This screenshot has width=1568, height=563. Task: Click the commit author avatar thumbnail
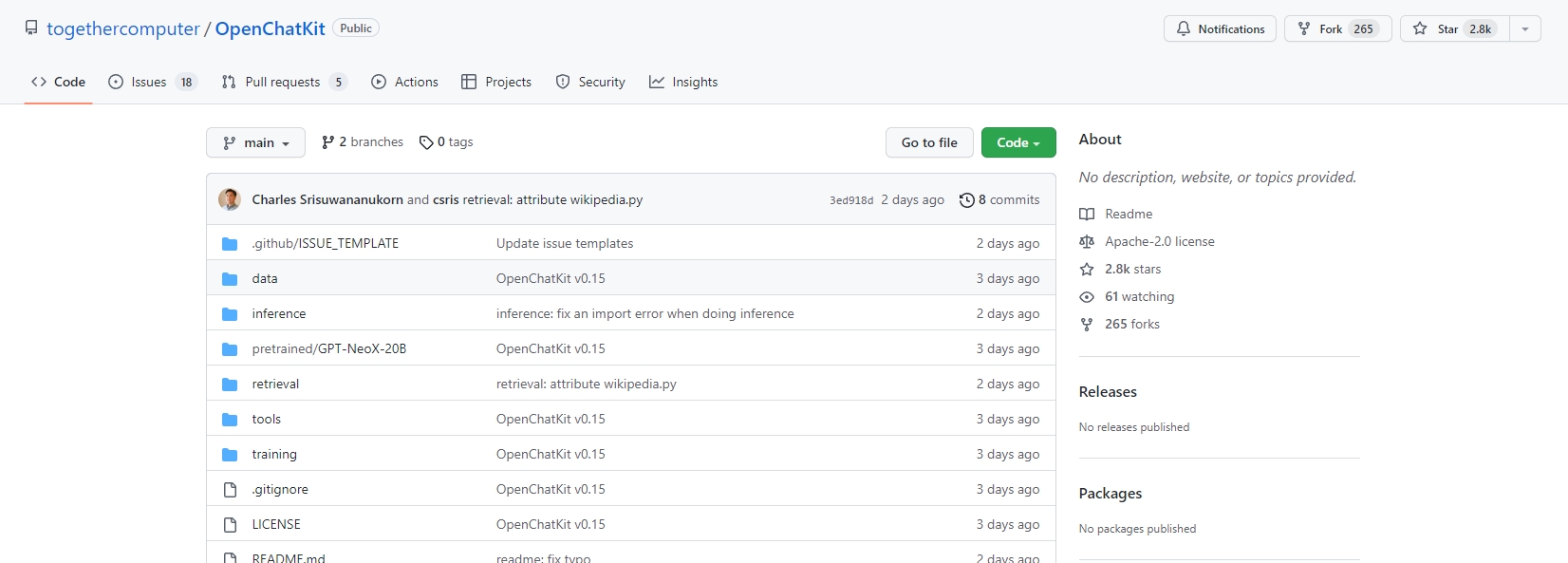point(230,199)
